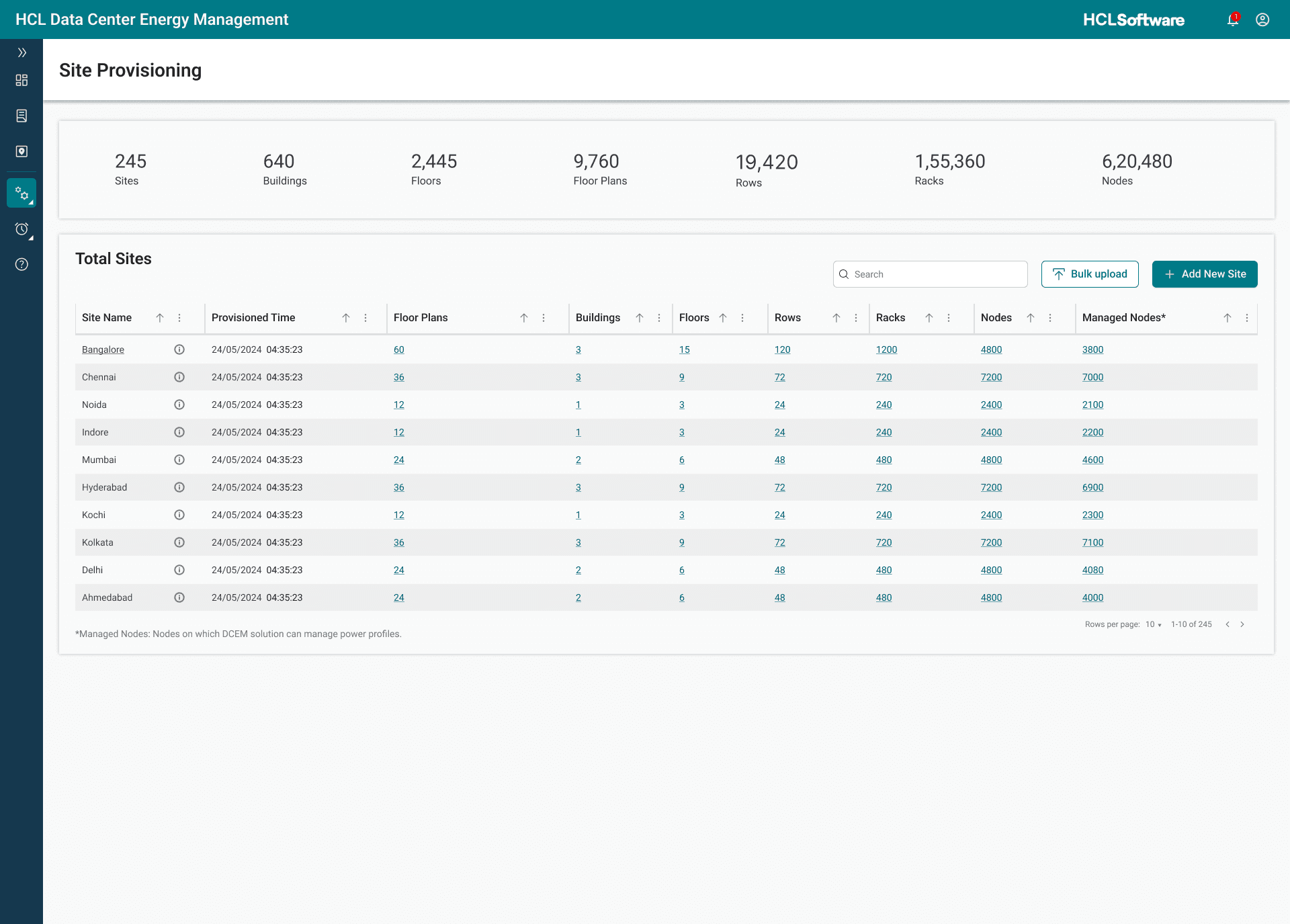Sort by Site Name arrow

pos(160,318)
